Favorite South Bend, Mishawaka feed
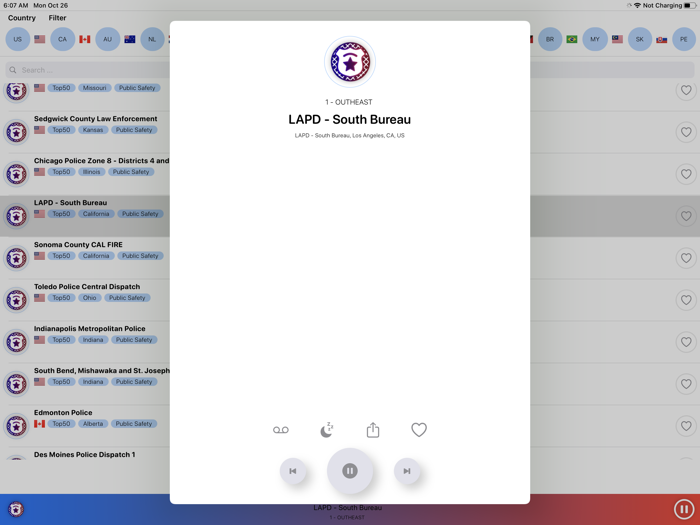Viewport: 700px width, 525px height. [686, 384]
